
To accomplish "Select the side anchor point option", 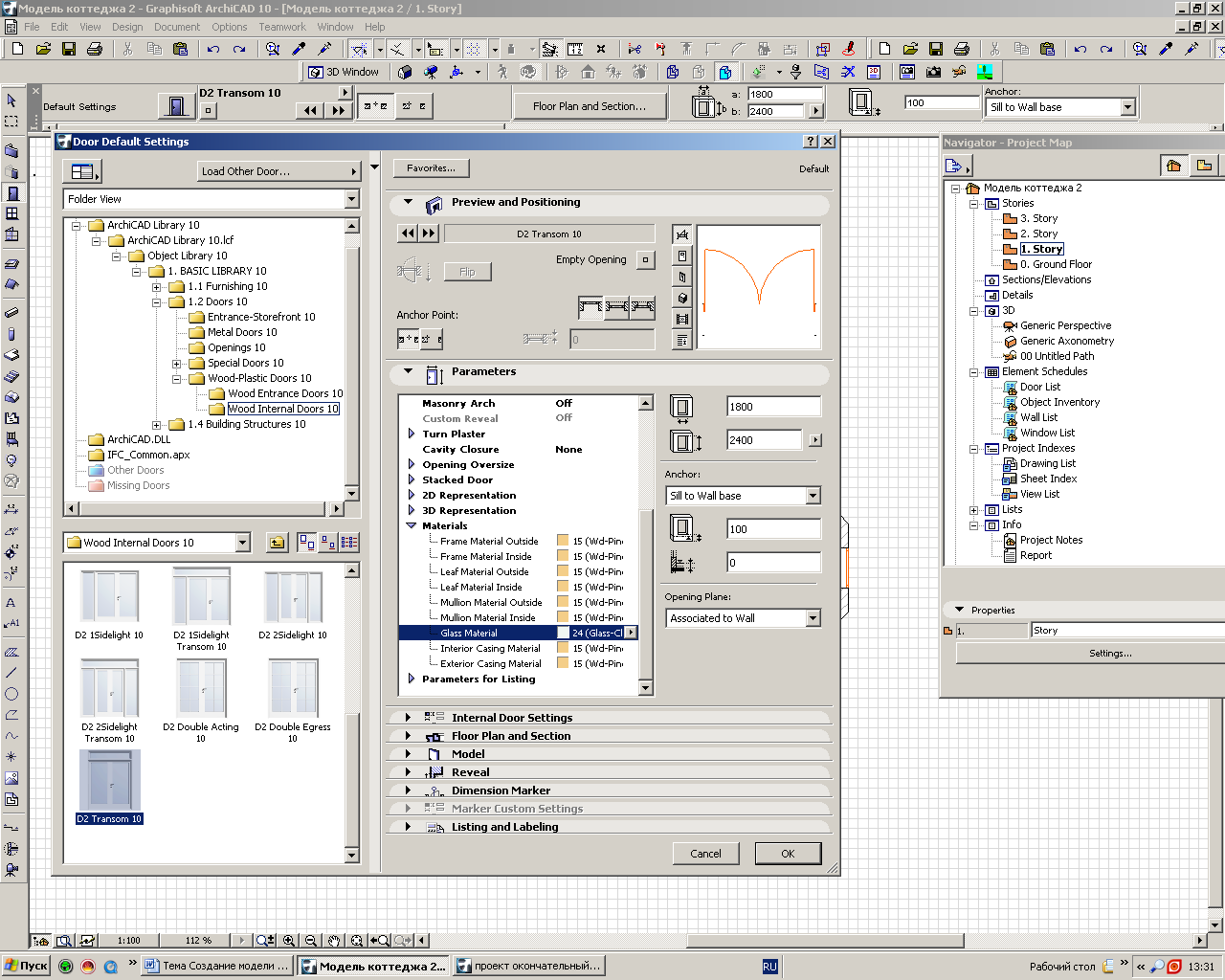I will tap(430, 339).
